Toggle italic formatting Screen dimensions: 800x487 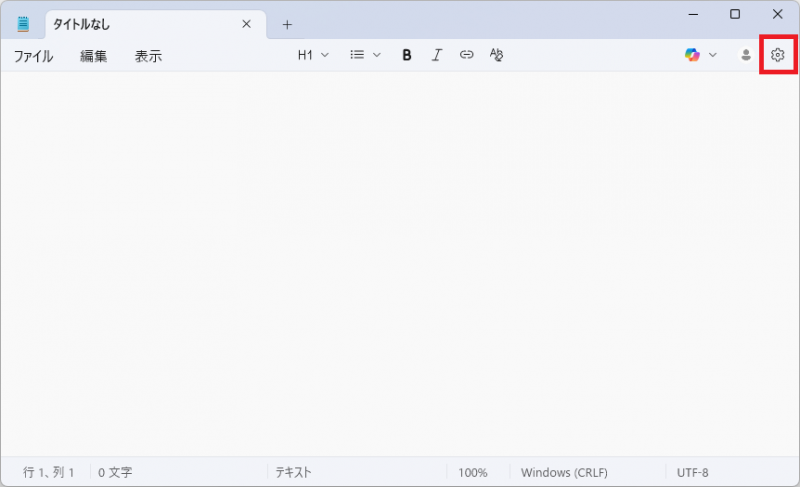(x=436, y=56)
